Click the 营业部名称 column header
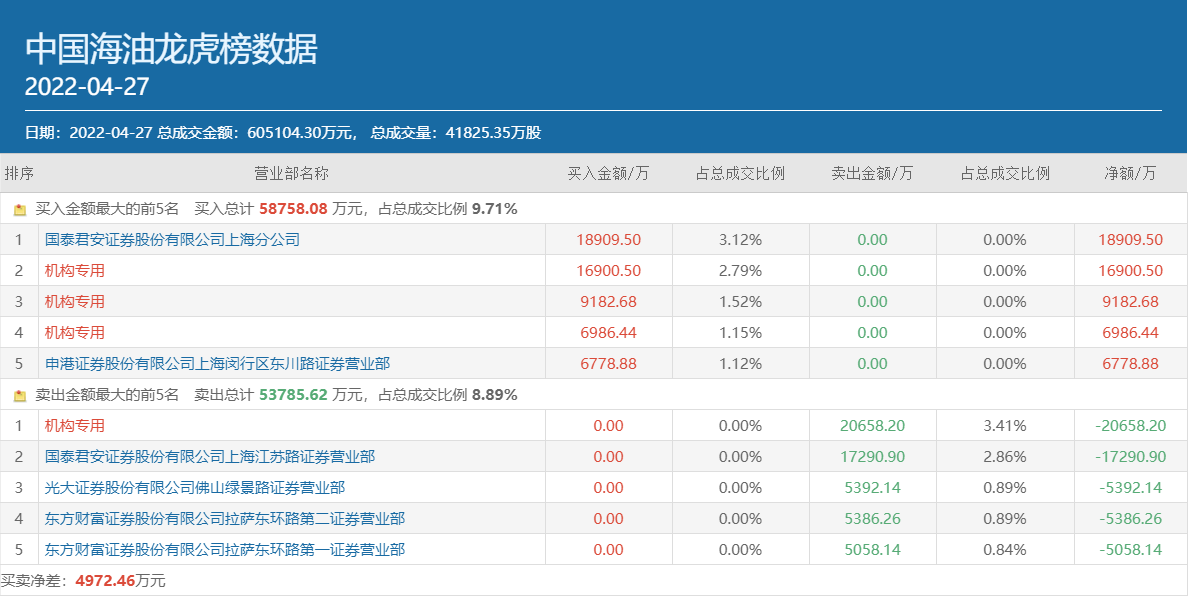Viewport: 1190px width, 598px height. click(x=291, y=173)
